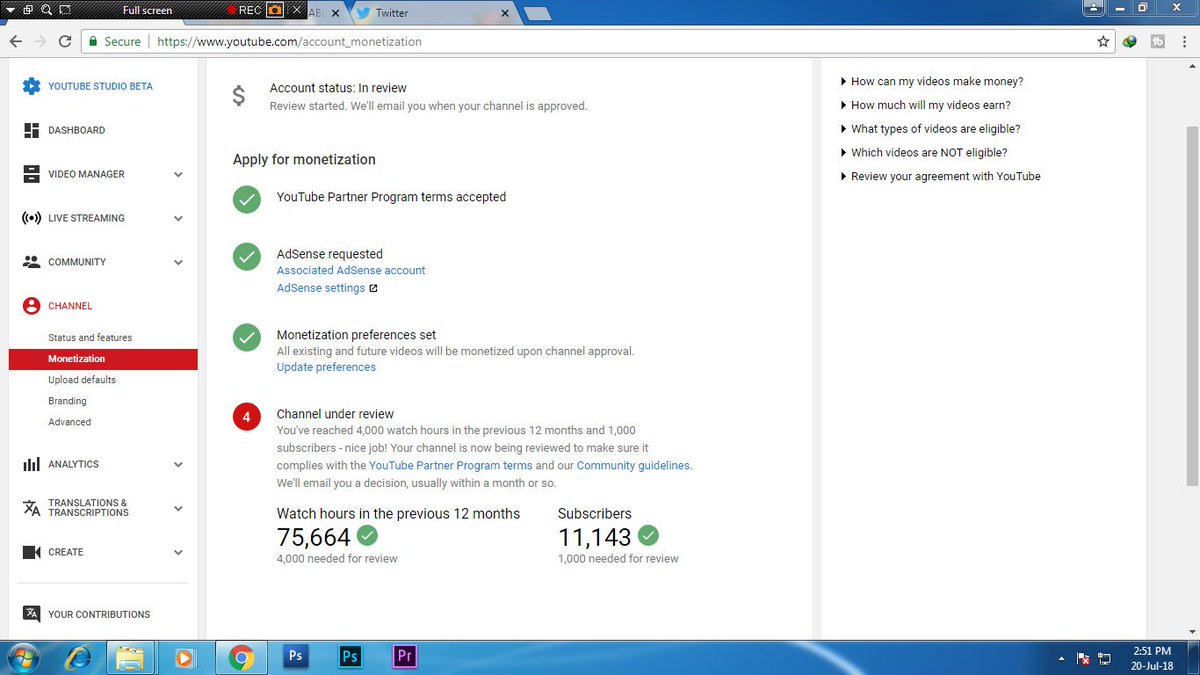Select the Monetization sidebar item
The image size is (1200, 675).
103,359
